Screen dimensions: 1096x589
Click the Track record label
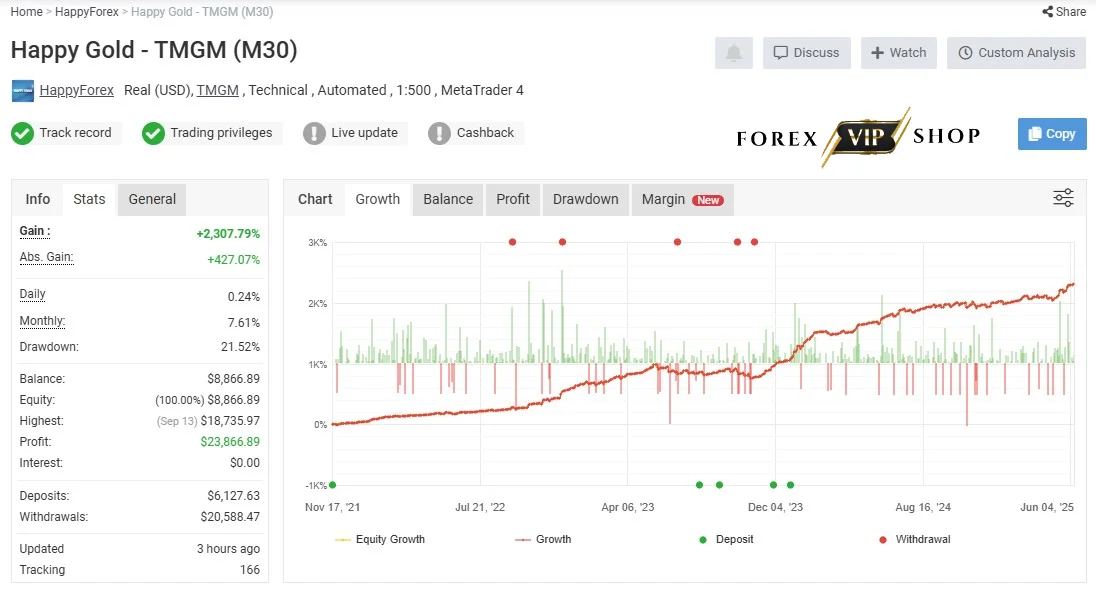tap(75, 133)
